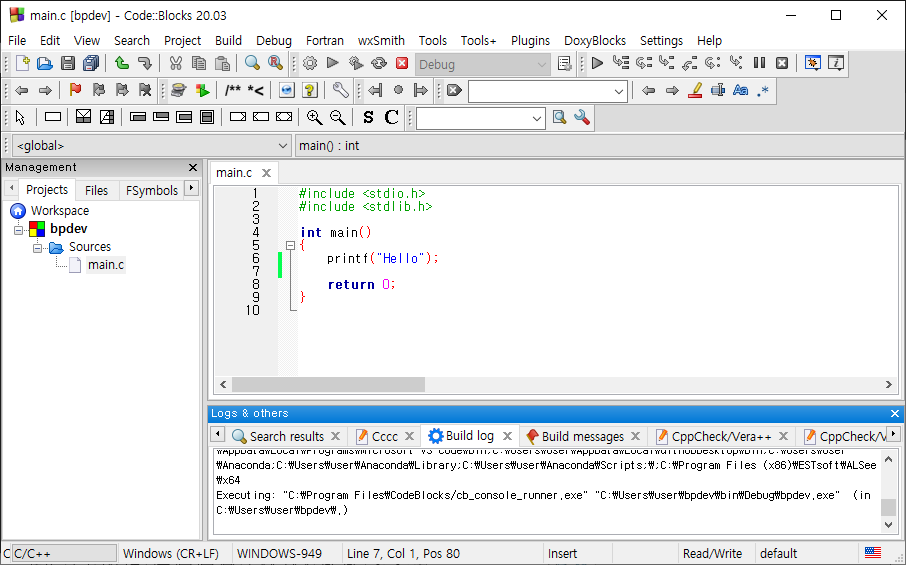Open Find using the magnifier icon
The width and height of the screenshot is (906, 565).
[252, 63]
